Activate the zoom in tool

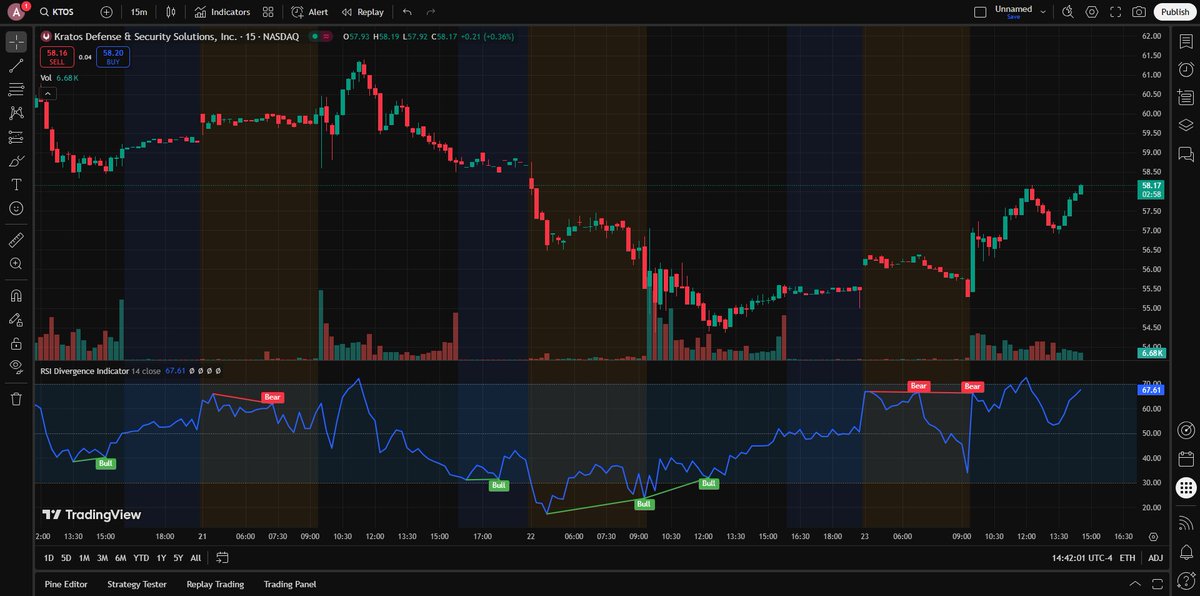point(16,264)
